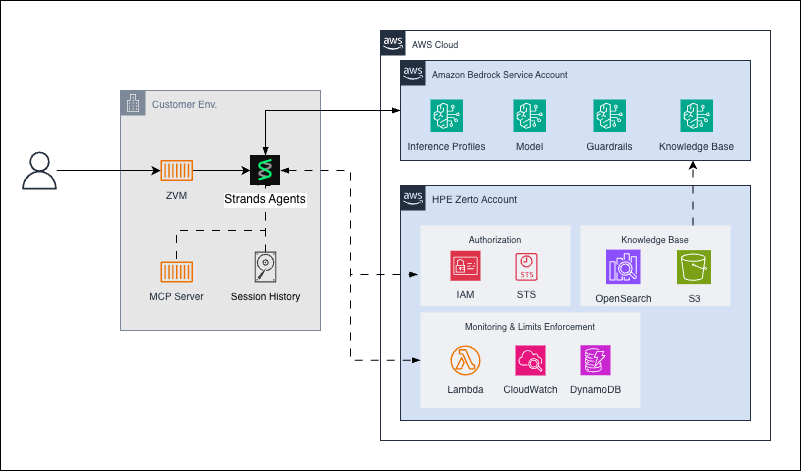Select the ZVM container icon
The height and width of the screenshot is (471, 801).
(177, 171)
